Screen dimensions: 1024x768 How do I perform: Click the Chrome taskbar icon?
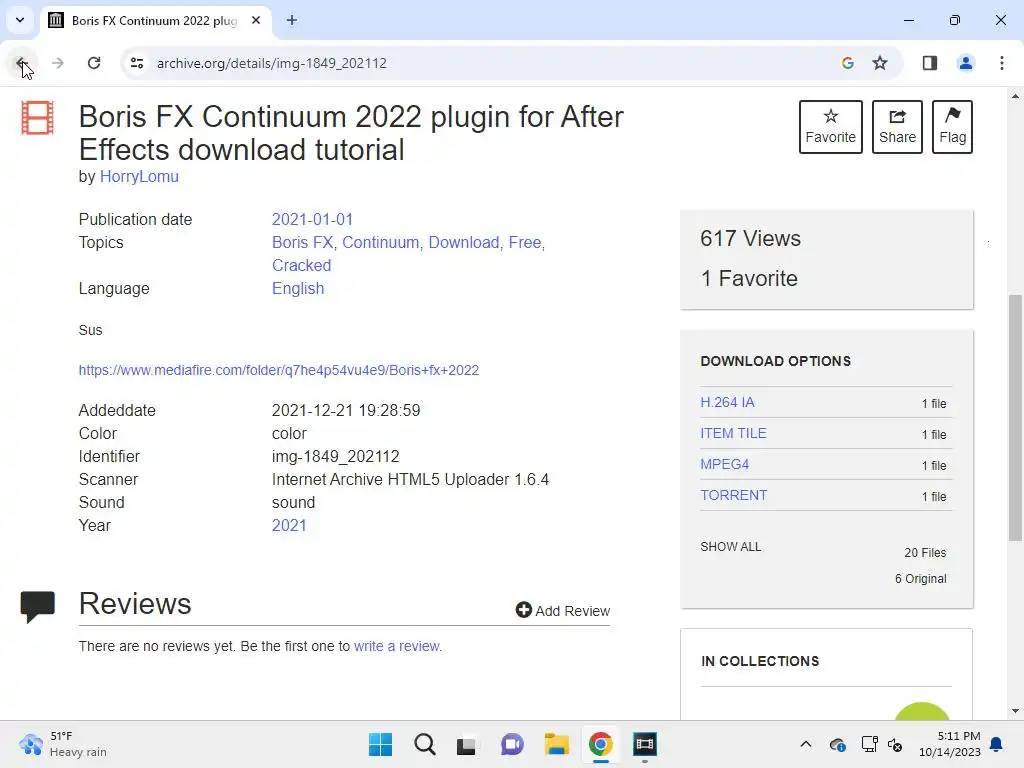coord(600,744)
